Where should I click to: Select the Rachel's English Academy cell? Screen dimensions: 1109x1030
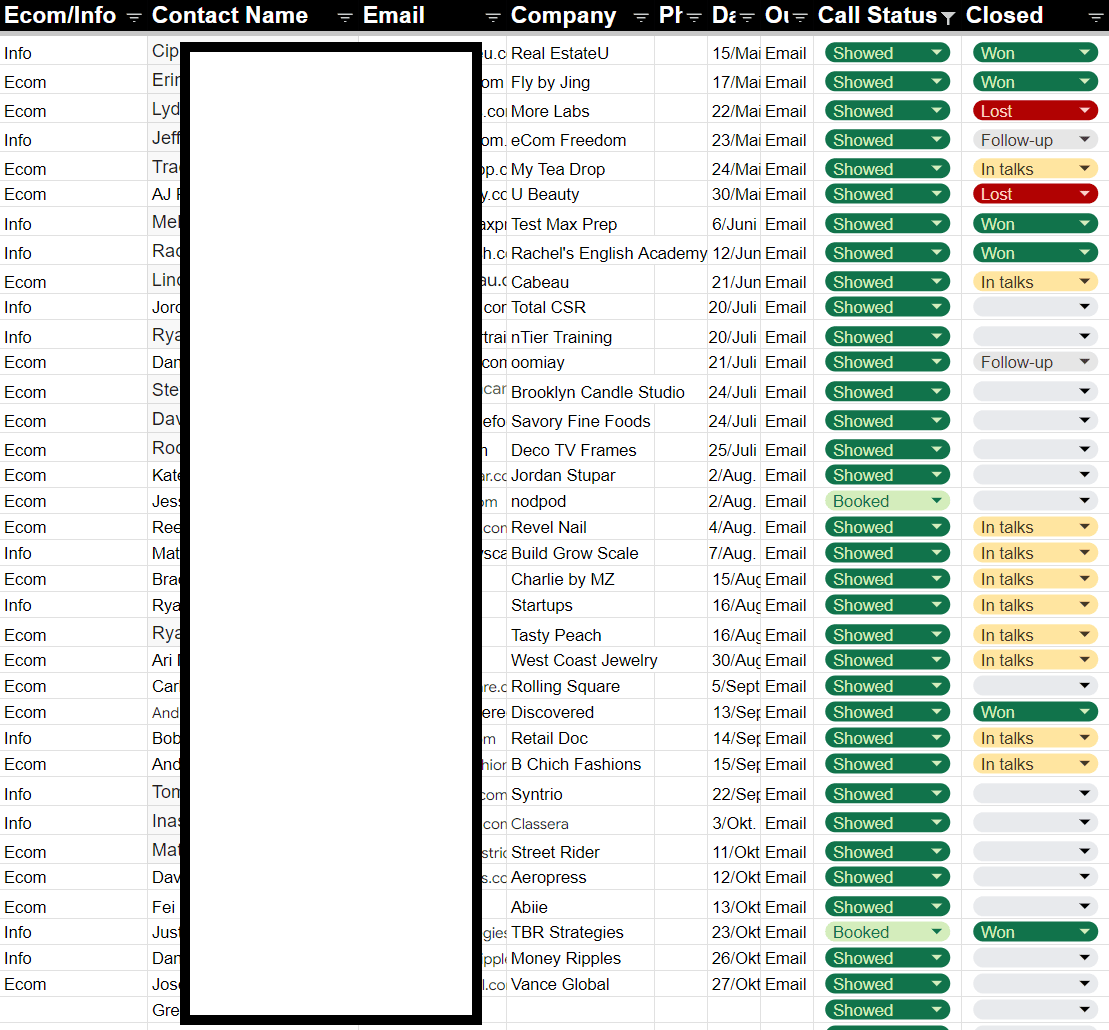(x=607, y=253)
